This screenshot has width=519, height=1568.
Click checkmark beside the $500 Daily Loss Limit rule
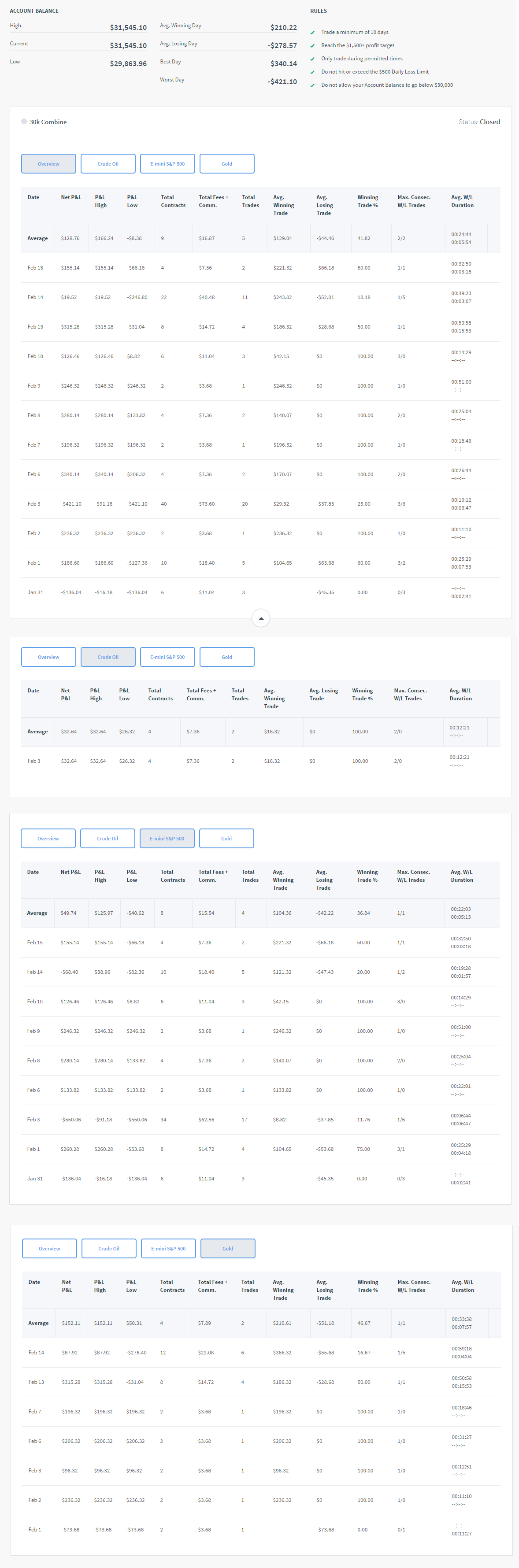[312, 72]
